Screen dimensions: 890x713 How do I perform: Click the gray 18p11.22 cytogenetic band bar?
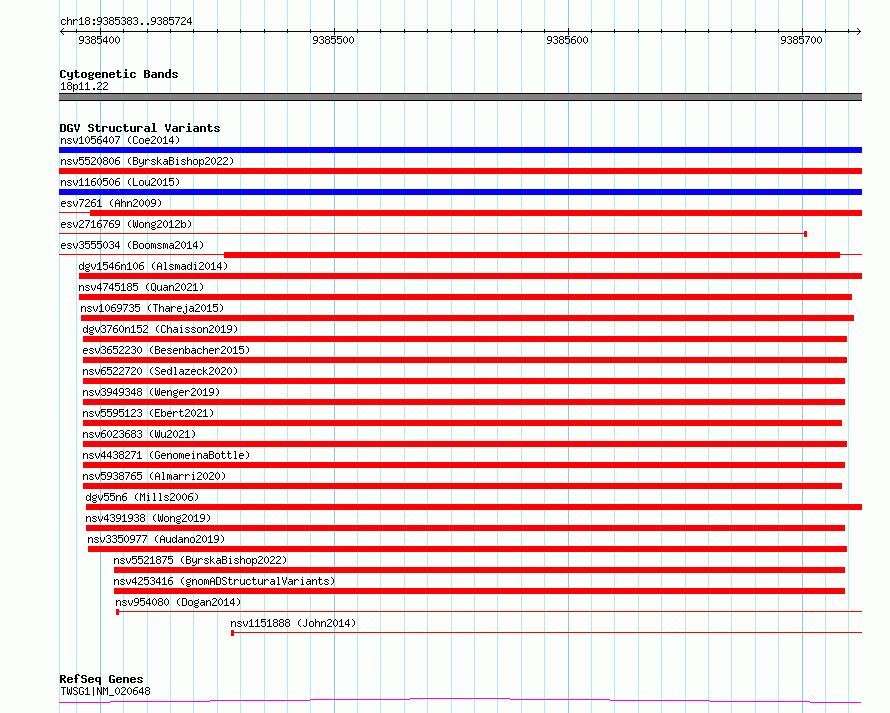460,97
